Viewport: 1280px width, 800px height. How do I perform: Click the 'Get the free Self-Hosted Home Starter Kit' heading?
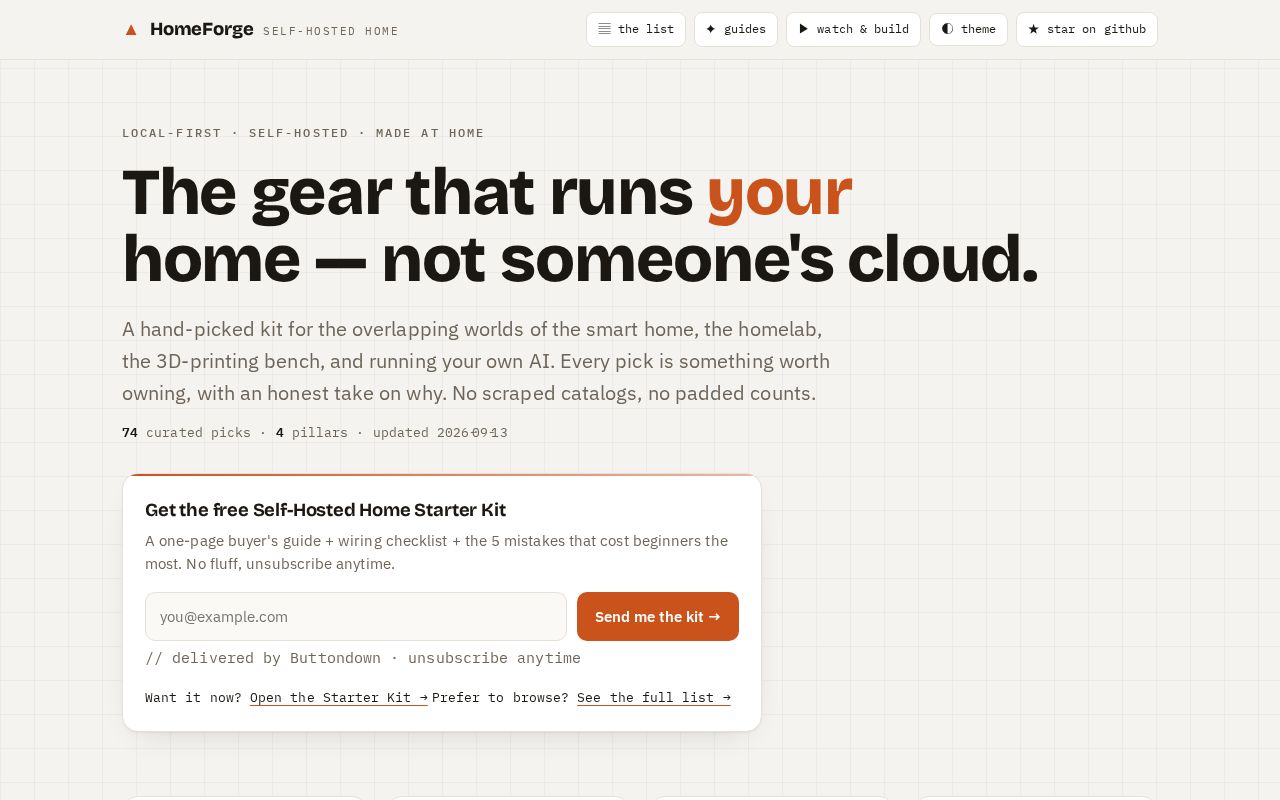326,510
